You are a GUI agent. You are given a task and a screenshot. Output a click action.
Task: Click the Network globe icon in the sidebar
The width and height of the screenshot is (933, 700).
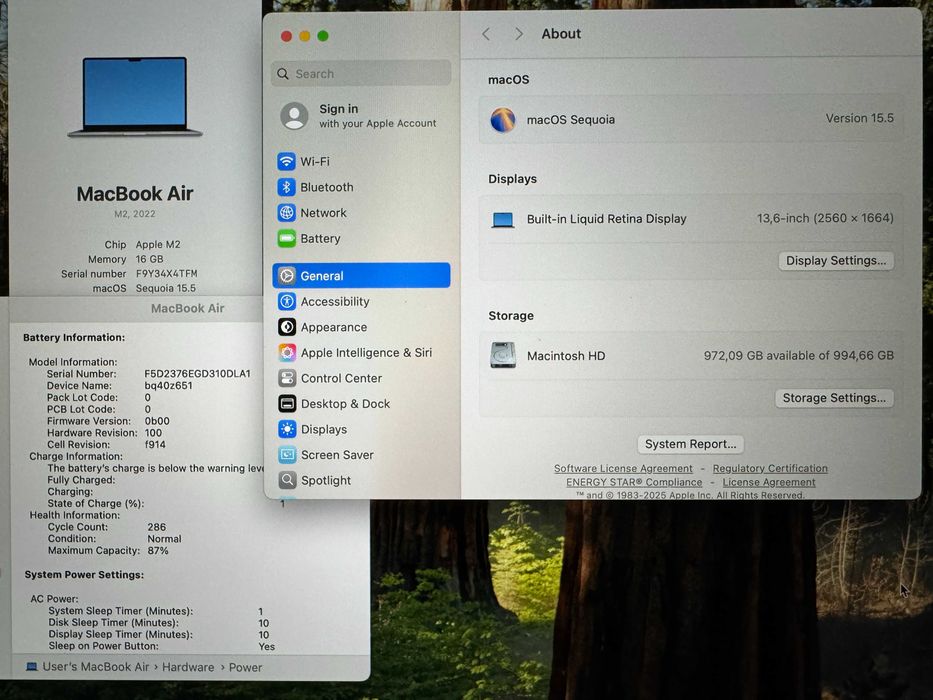(286, 212)
